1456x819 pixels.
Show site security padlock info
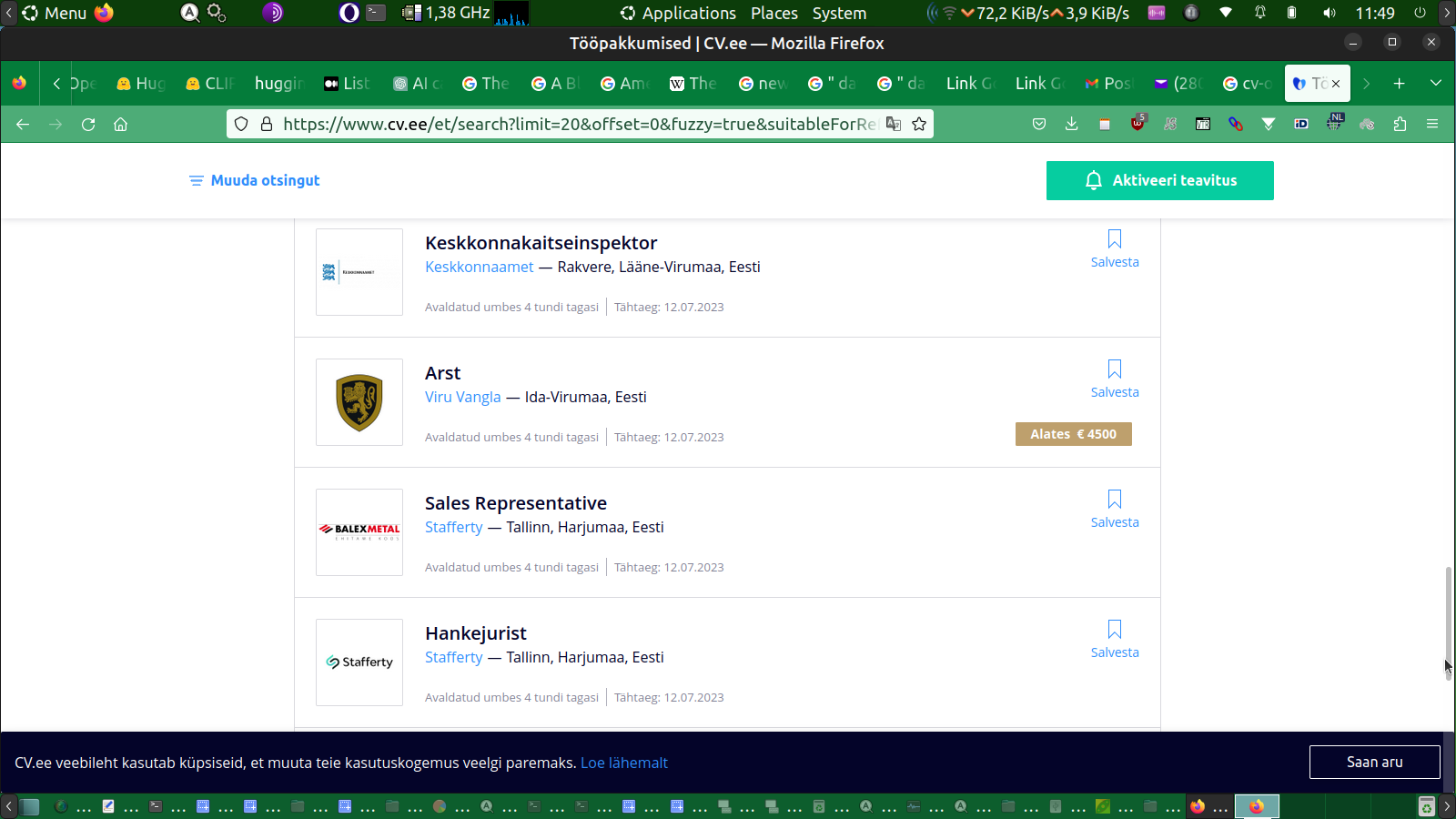tap(267, 124)
